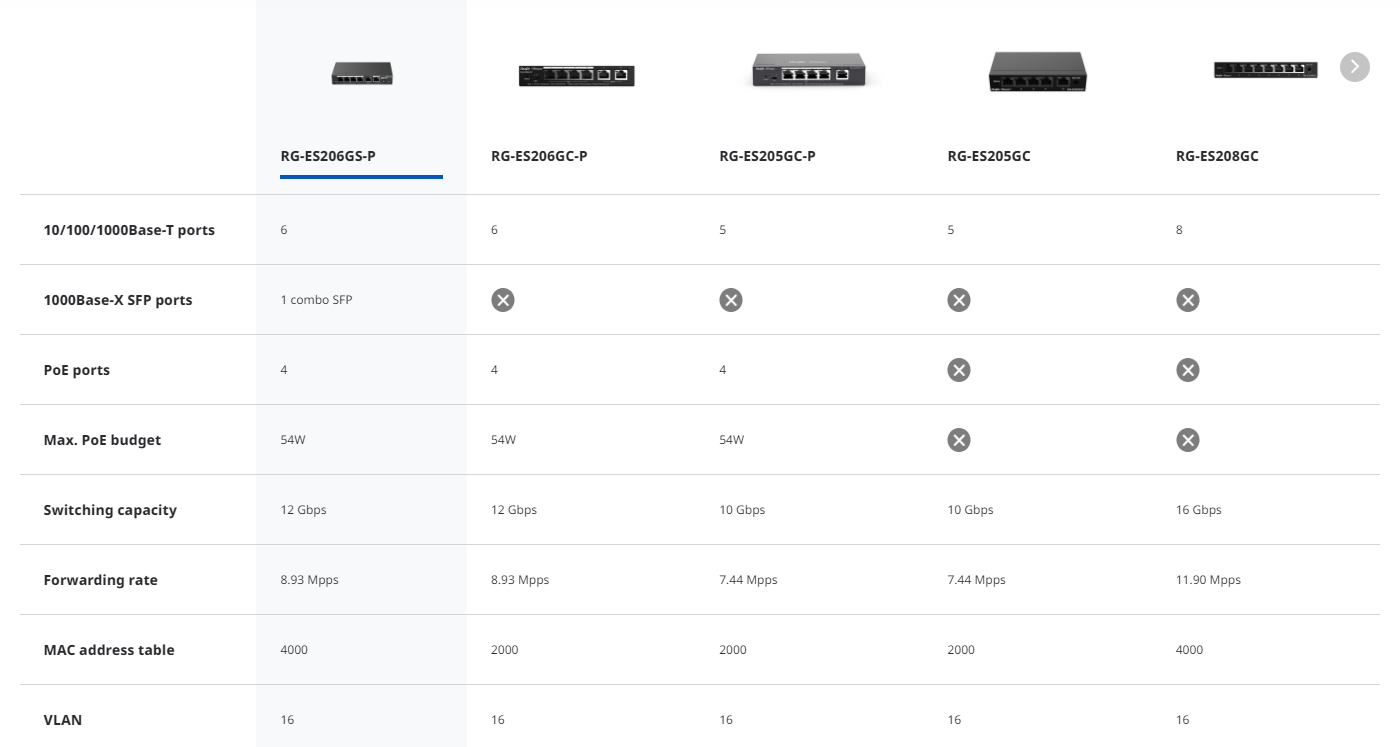Click the SFP ports X icon for RG-ES206GC-P

(x=503, y=300)
